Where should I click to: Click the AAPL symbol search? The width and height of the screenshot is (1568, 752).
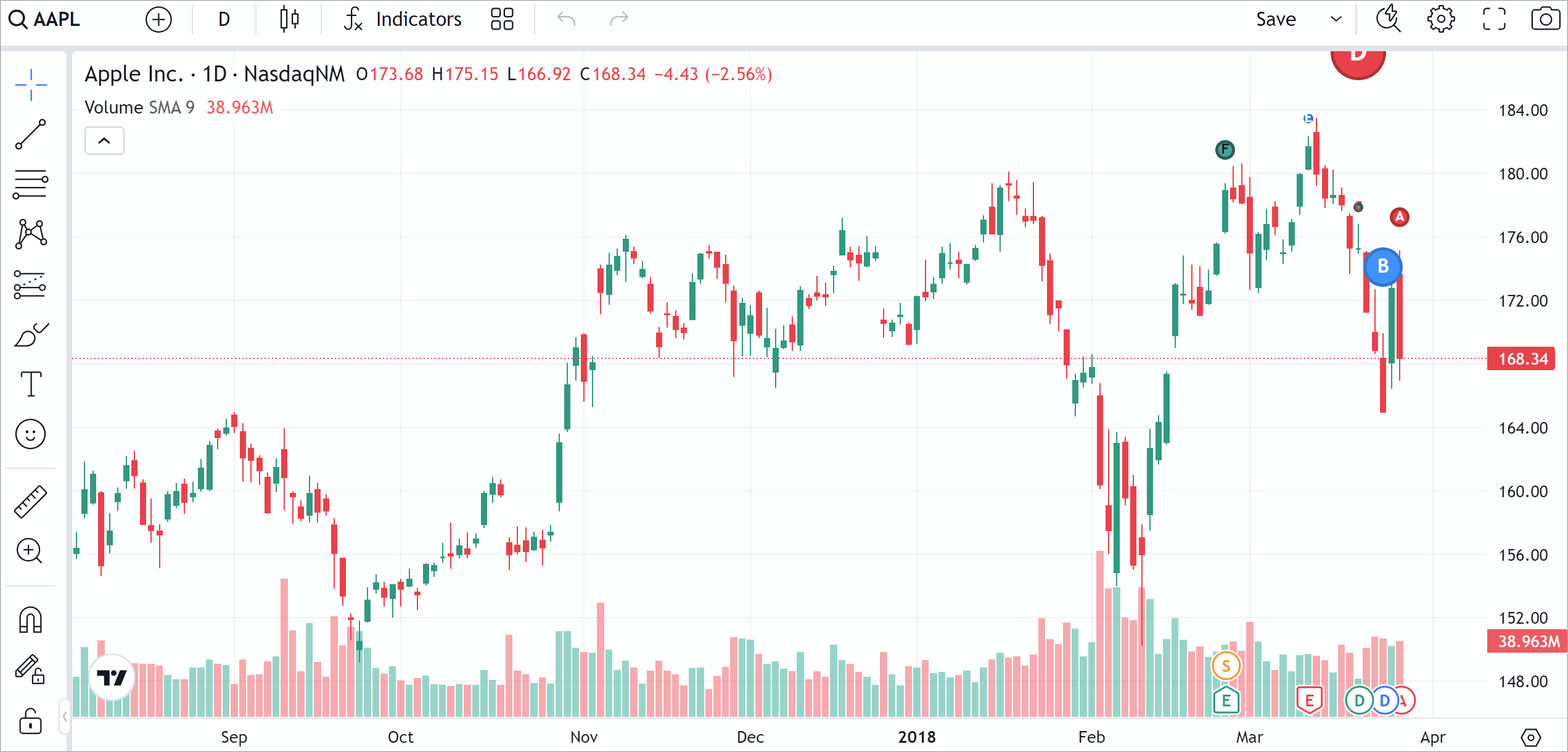(x=46, y=19)
